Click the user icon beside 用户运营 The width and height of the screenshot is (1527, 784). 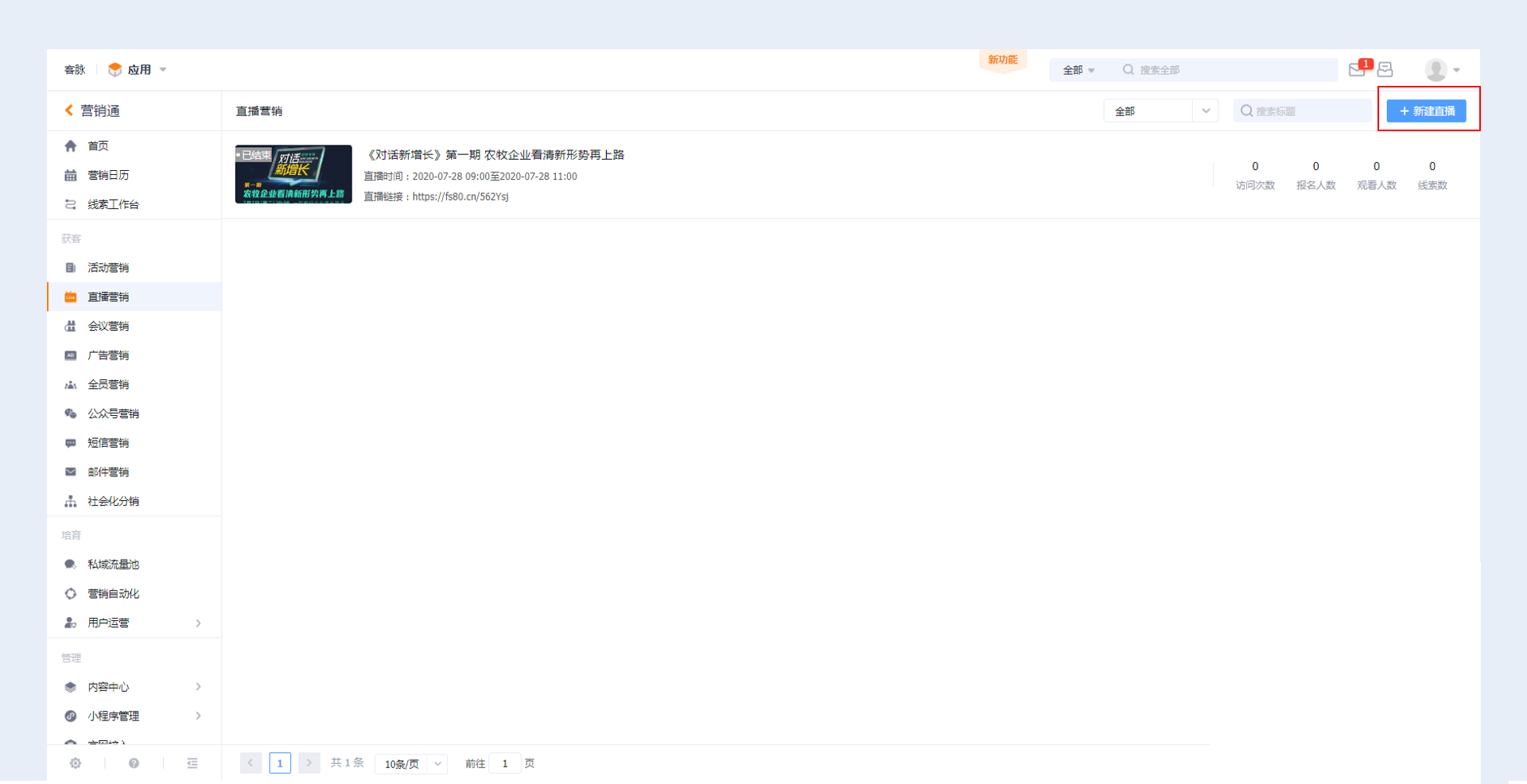tap(71, 623)
